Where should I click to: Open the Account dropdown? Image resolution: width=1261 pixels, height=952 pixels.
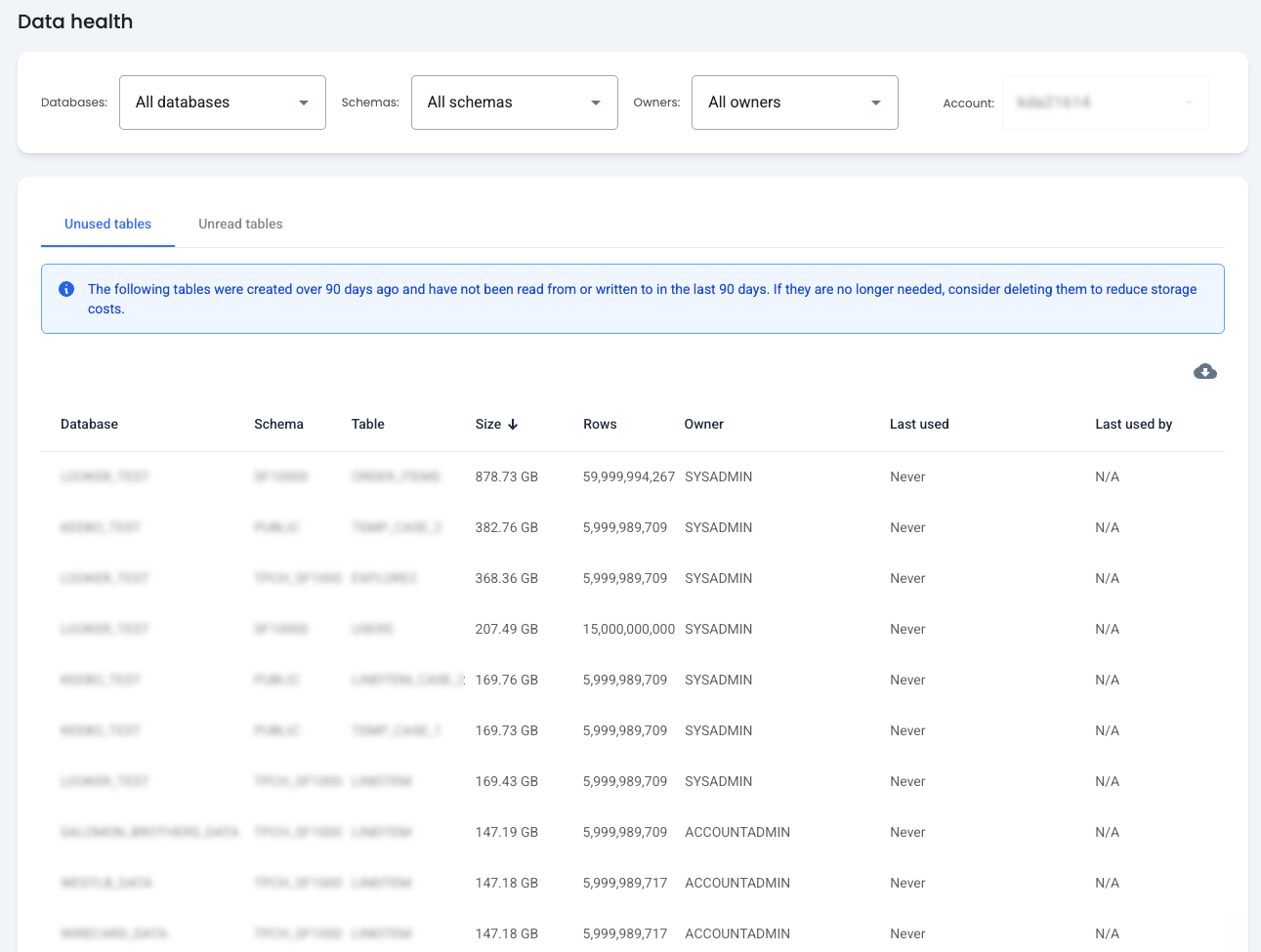1106,103
